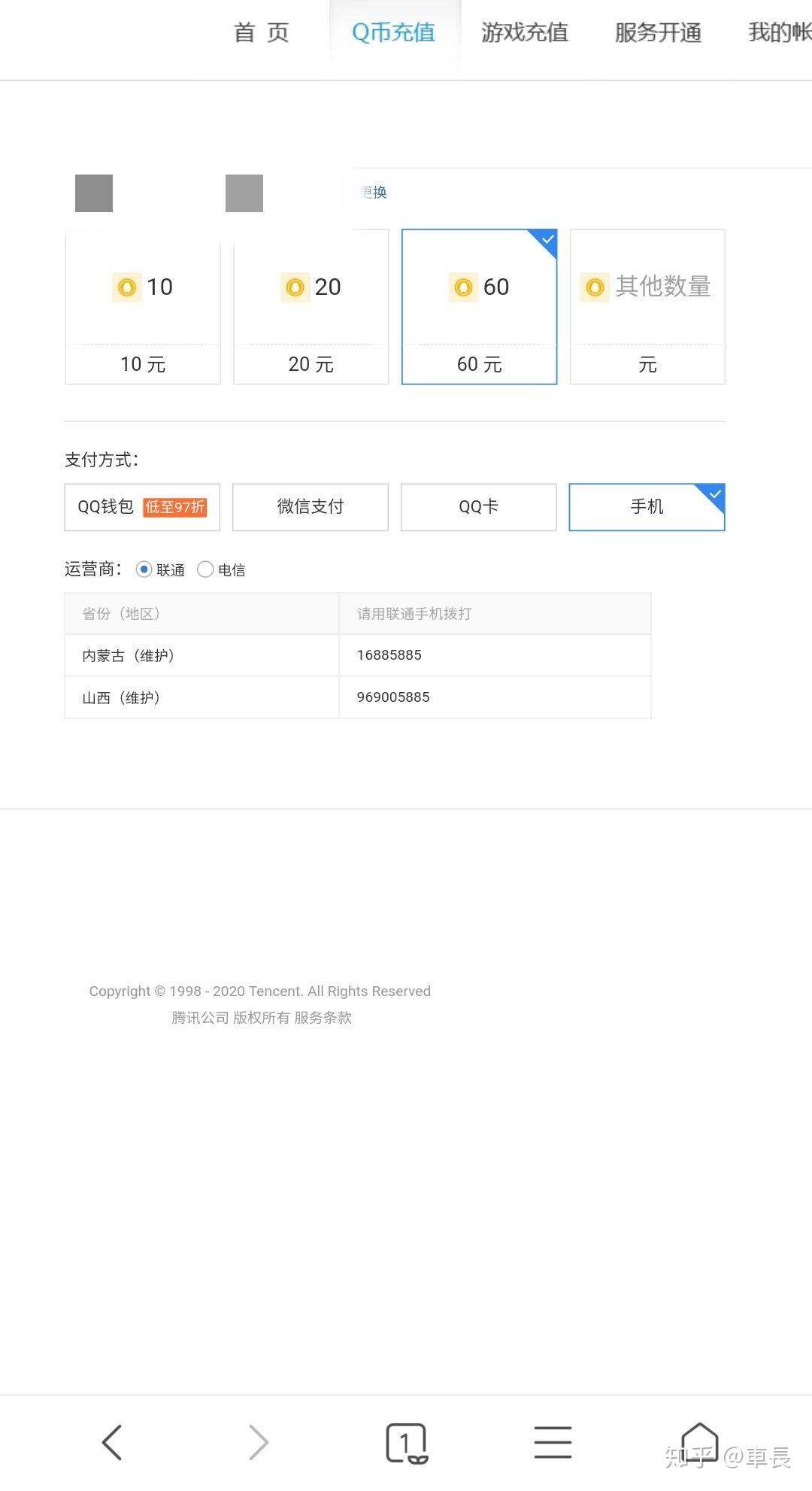812x1491 pixels.
Task: Tap the browser home icon
Action: point(699,1441)
